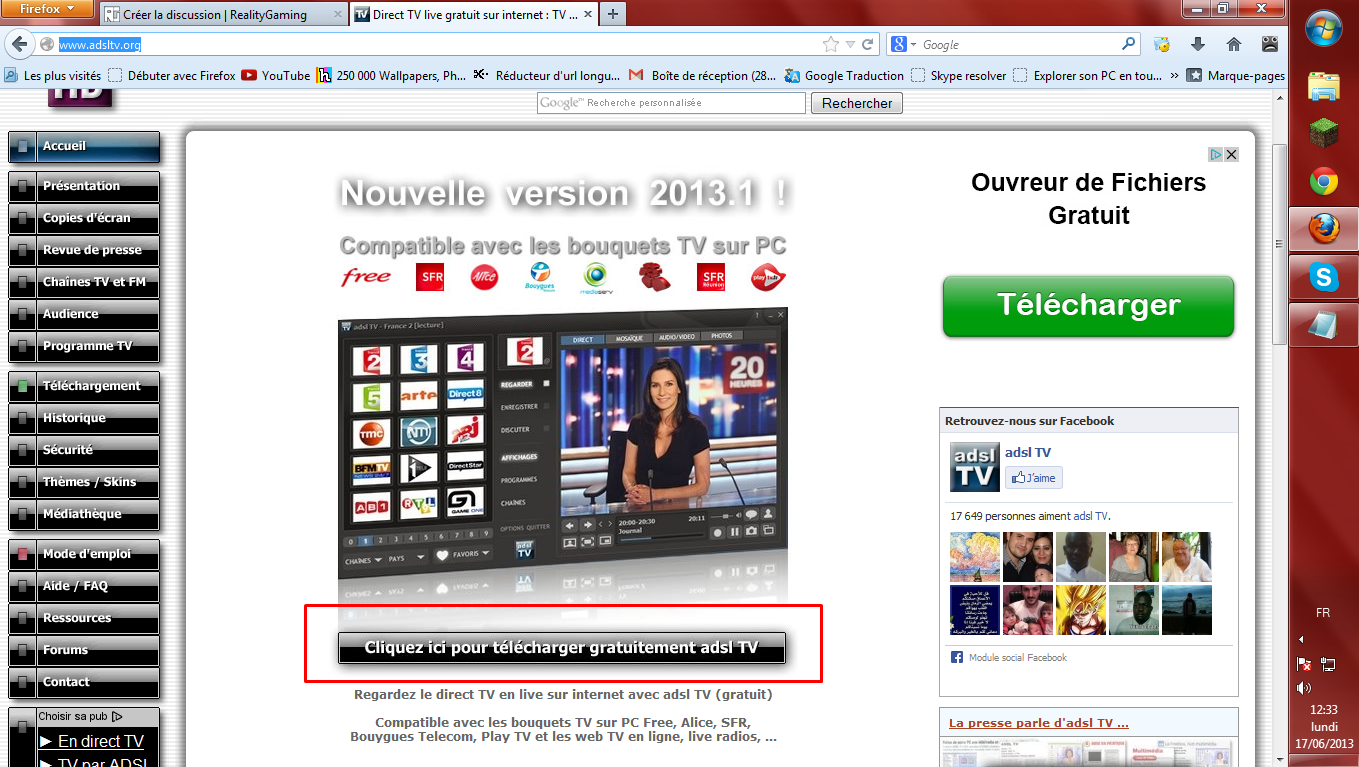Viewport: 1359px width, 767px height.
Task: Open Google Chrome from the taskbar
Action: pos(1324,182)
